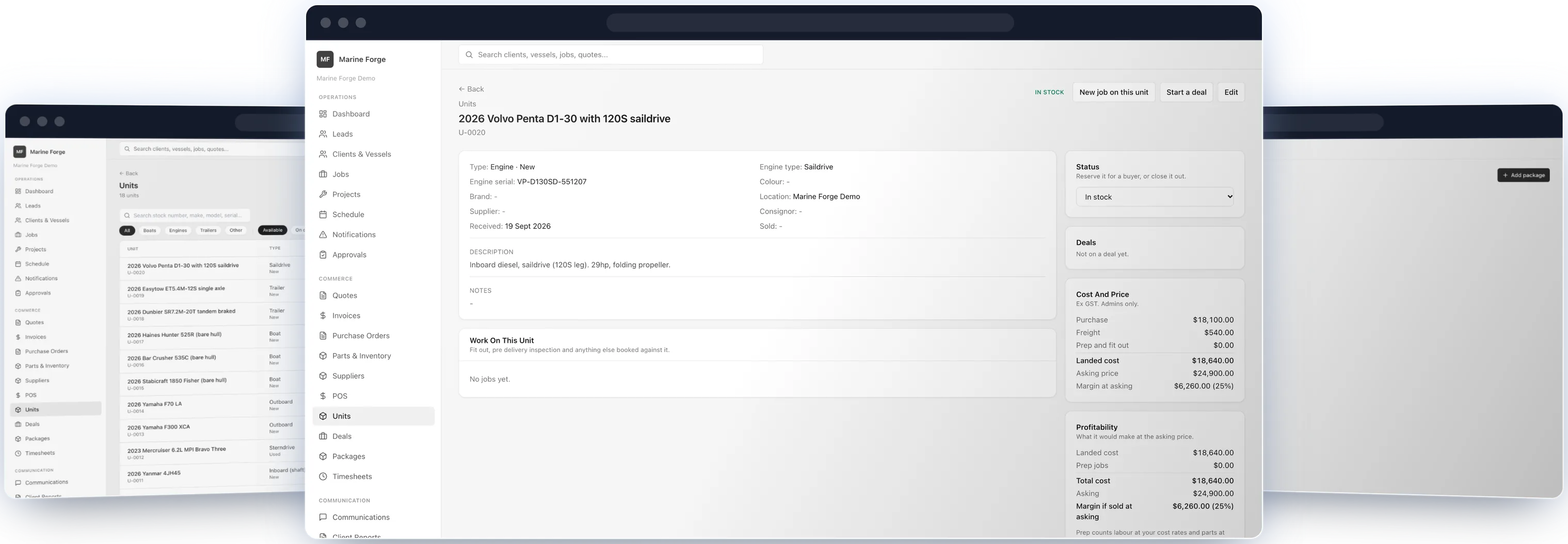Open Packages in the front window sidebar
1568x544 pixels.
tap(349, 456)
